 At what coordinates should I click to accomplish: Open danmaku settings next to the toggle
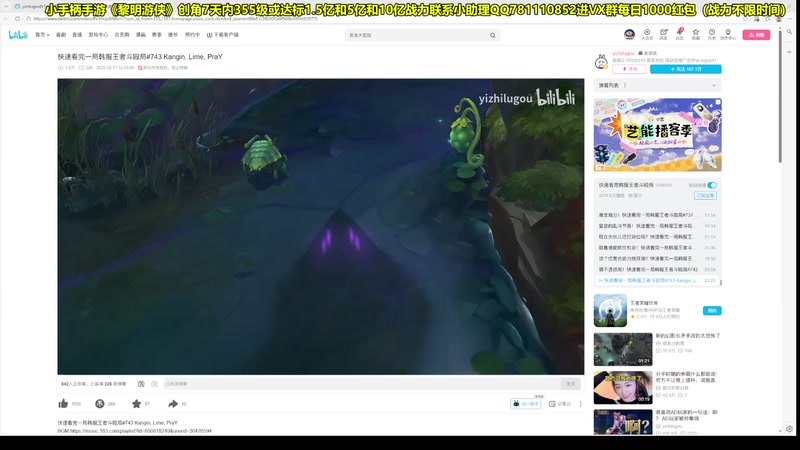pos(155,383)
